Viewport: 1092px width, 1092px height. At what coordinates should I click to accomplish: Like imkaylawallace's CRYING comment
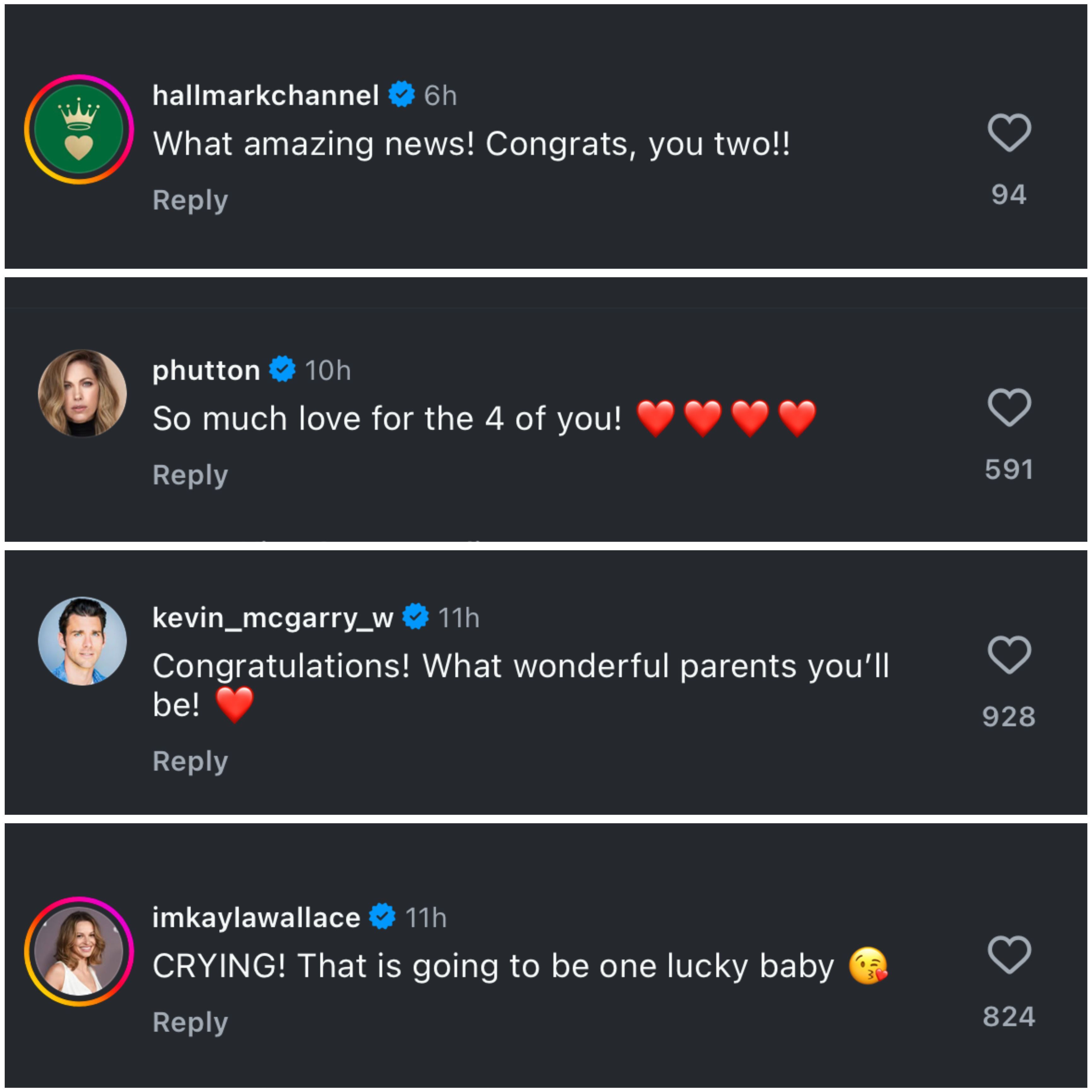click(x=1009, y=955)
